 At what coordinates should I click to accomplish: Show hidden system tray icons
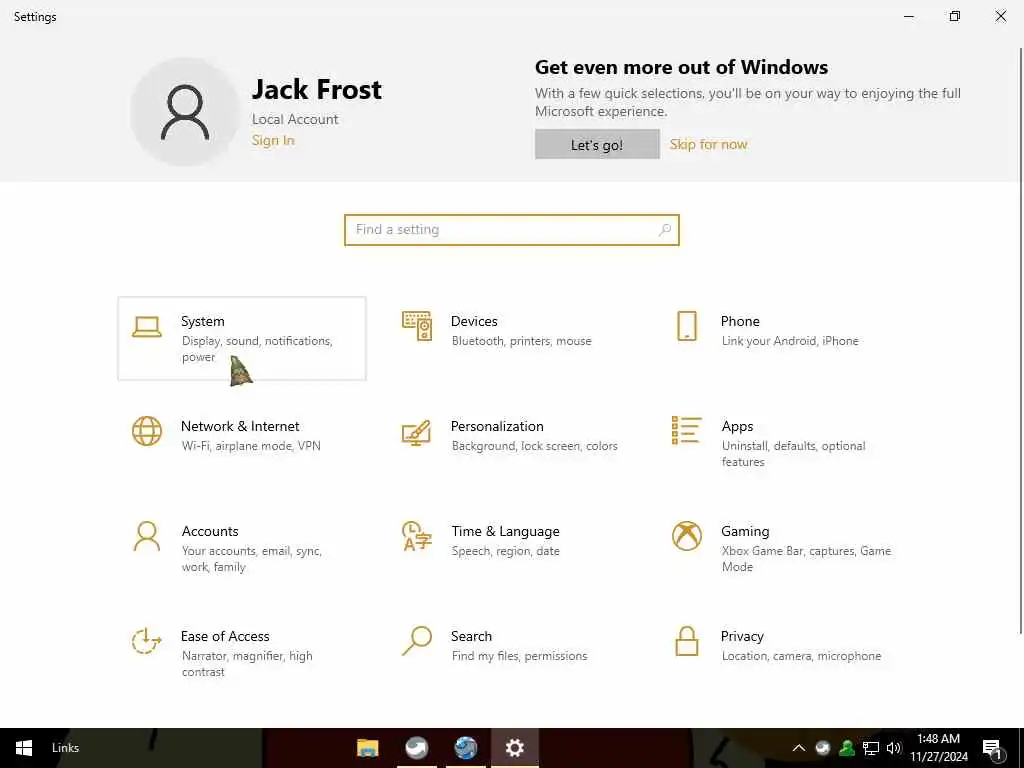click(799, 748)
